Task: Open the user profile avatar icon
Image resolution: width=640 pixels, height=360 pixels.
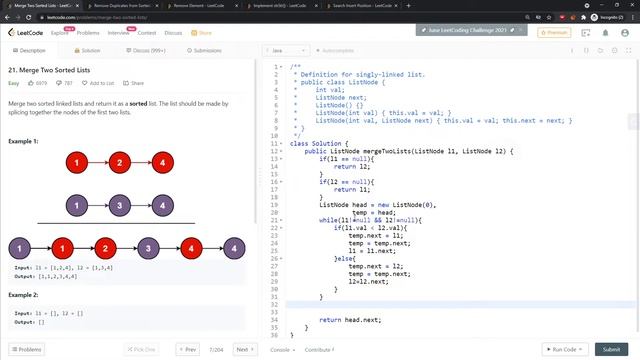Action: (x=625, y=33)
